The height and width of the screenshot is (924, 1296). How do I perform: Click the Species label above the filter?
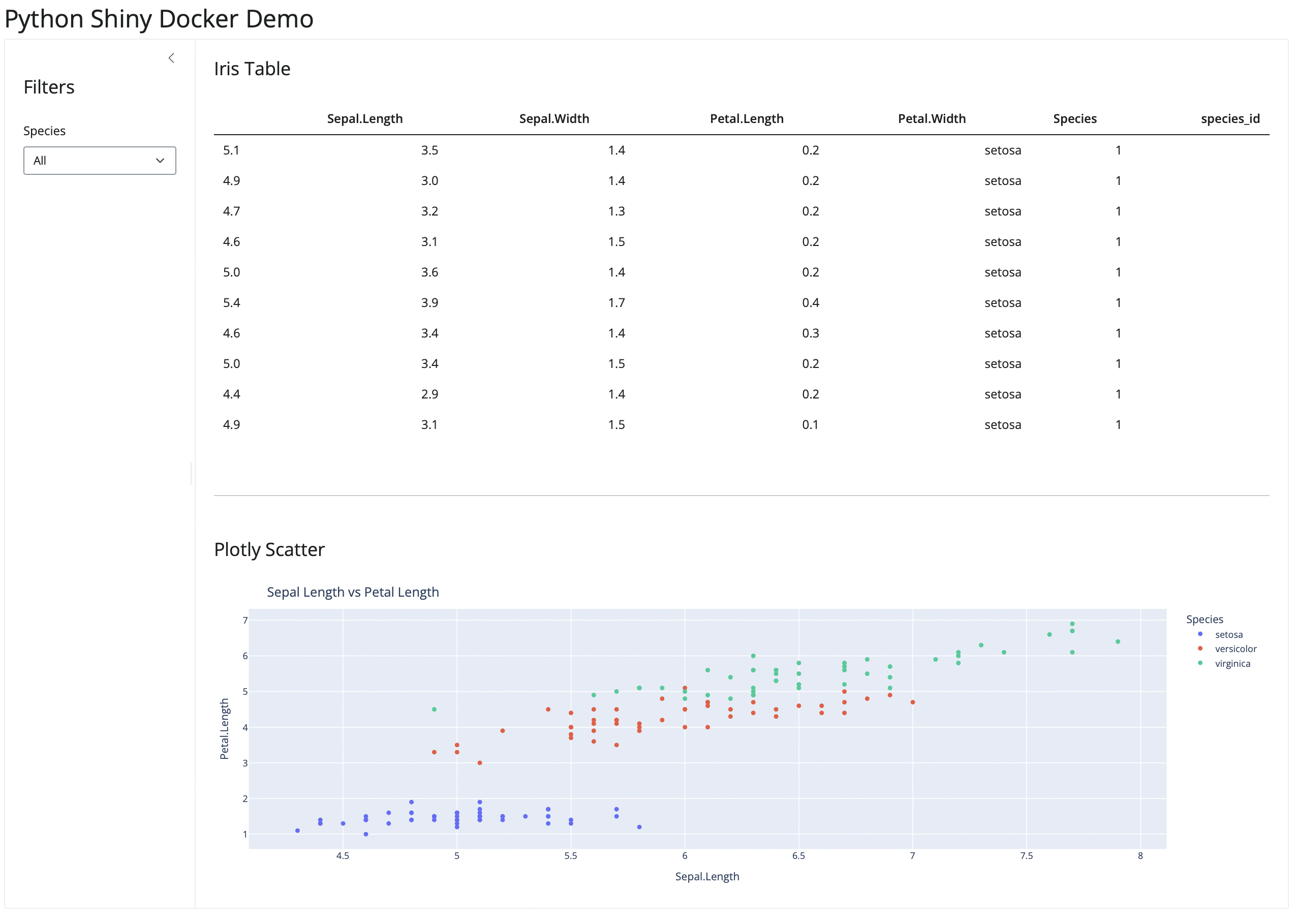coord(44,131)
